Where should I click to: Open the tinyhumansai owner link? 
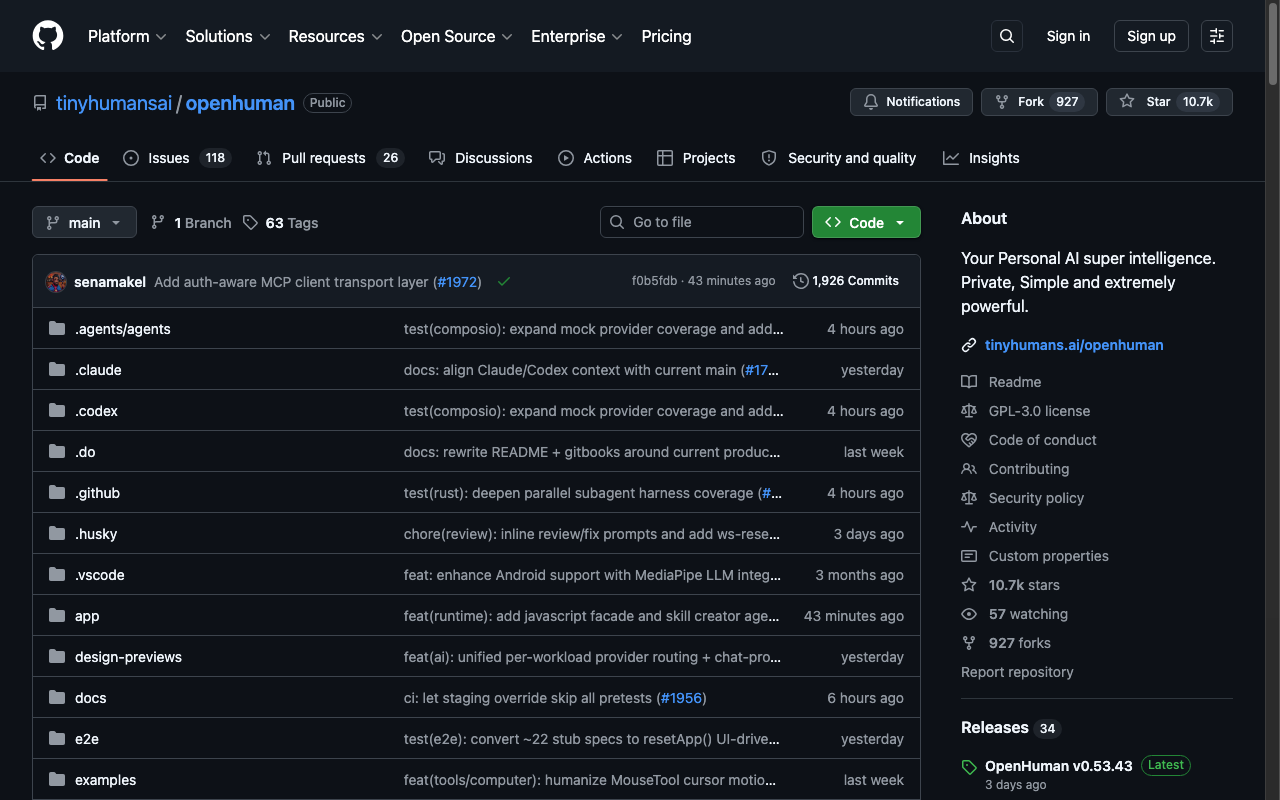114,103
